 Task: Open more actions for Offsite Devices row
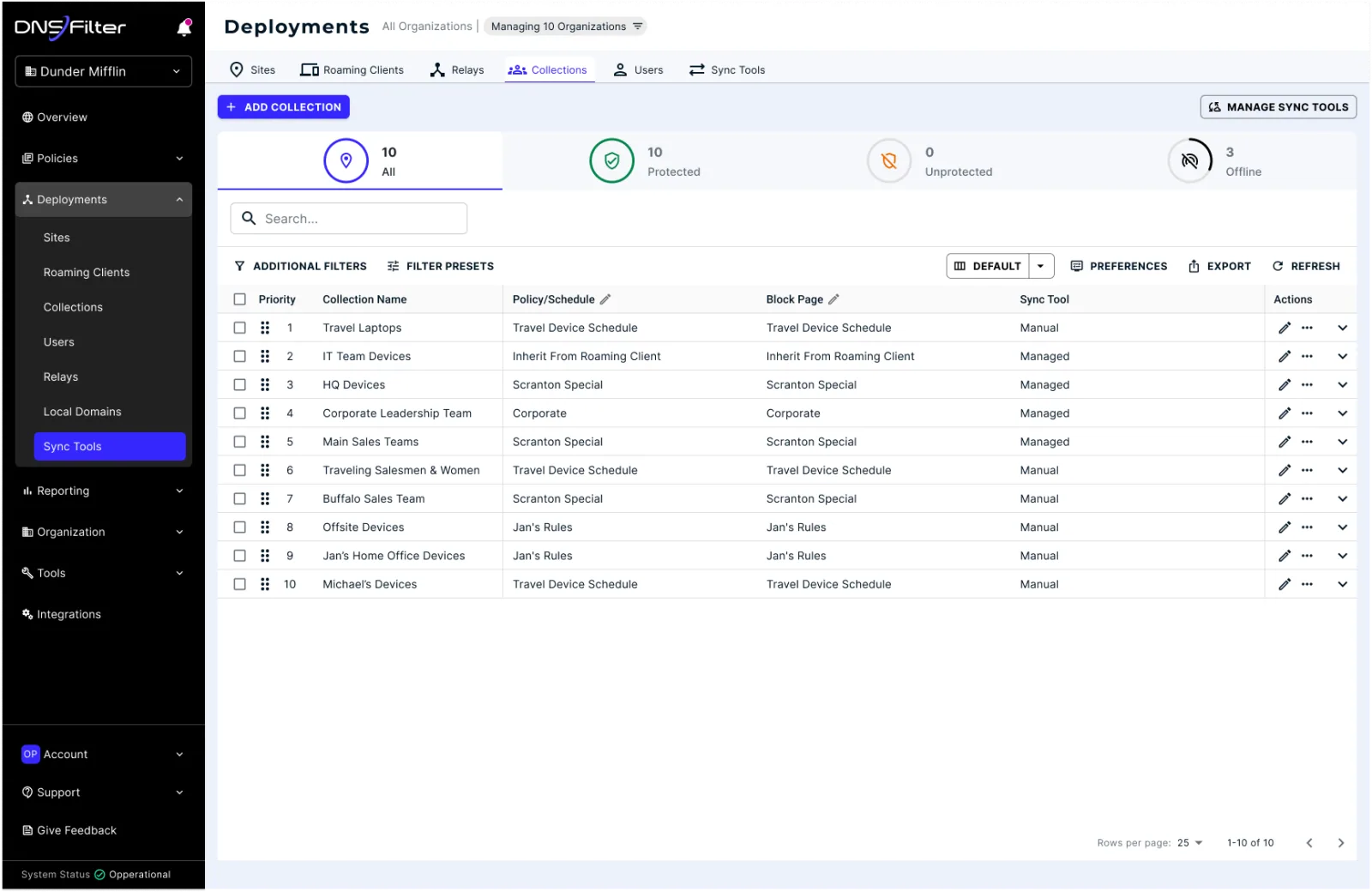coord(1307,527)
